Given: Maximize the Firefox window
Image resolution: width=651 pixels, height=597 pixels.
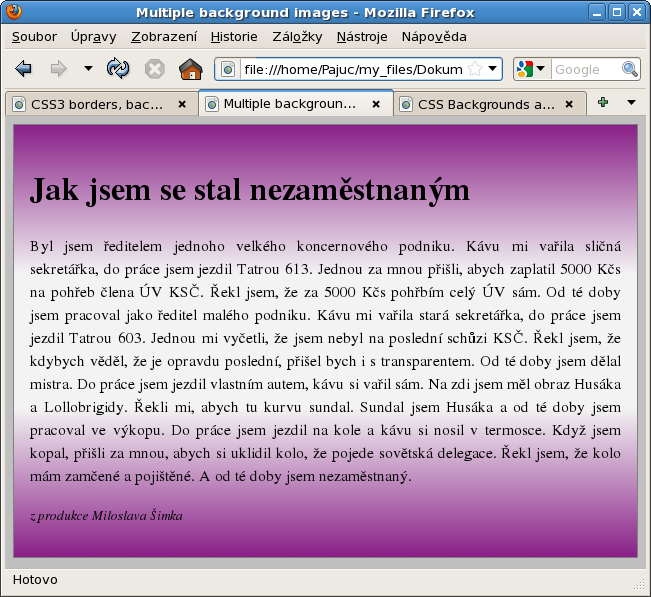Looking at the screenshot, I should 617,12.
